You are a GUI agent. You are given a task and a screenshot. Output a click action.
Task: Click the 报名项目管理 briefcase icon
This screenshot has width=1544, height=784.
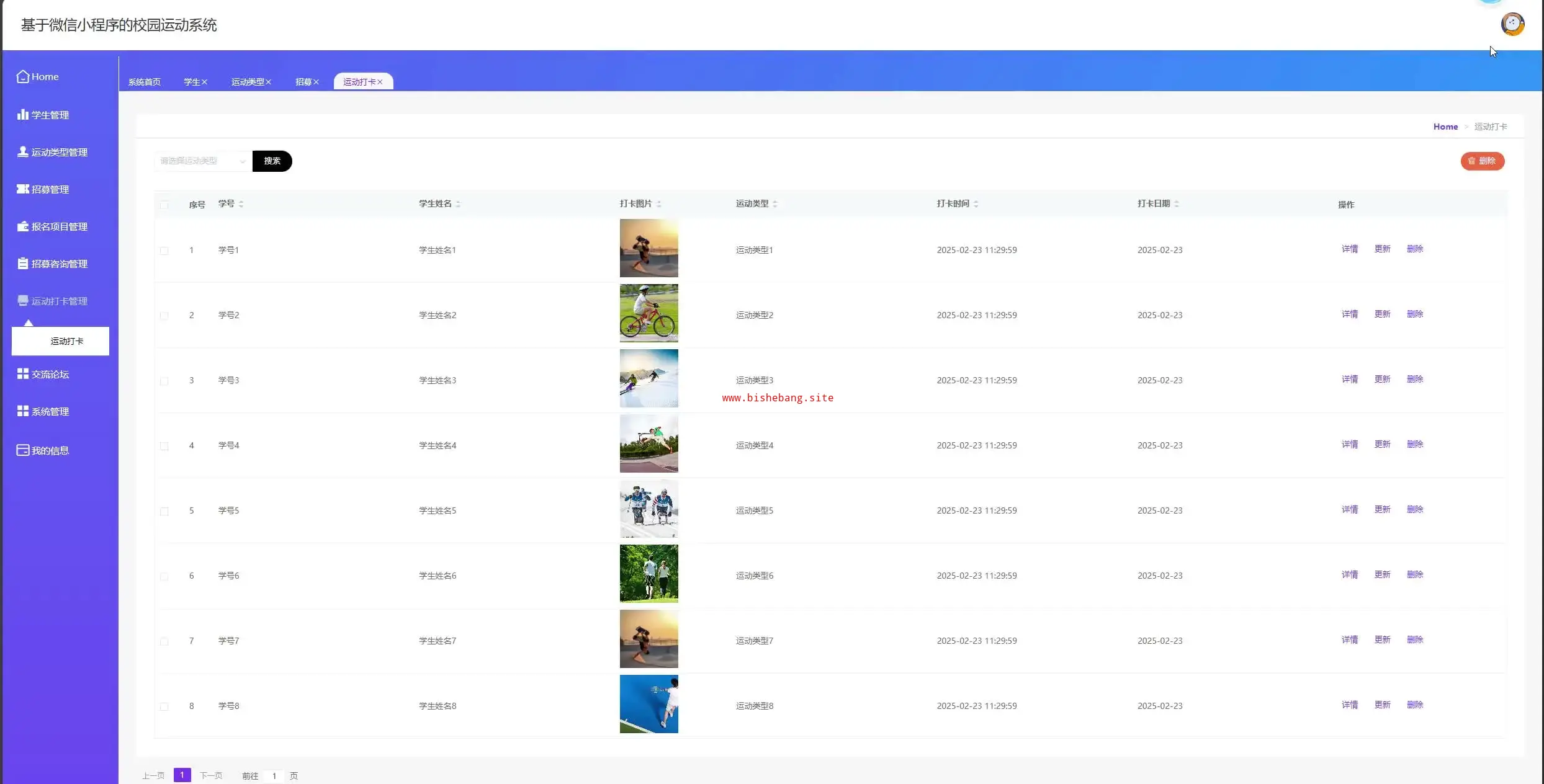[x=23, y=226]
